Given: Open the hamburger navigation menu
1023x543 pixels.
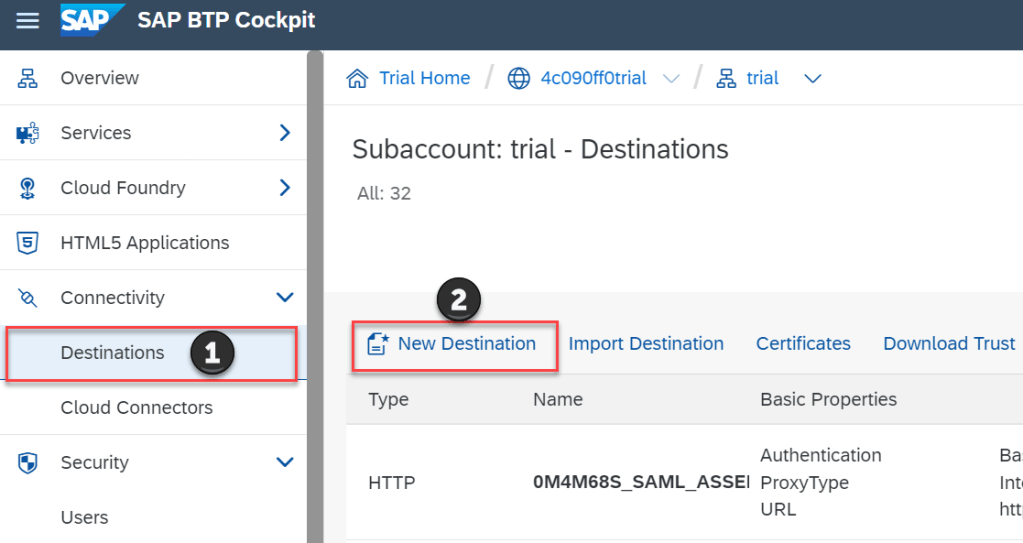Looking at the screenshot, I should [x=28, y=20].
